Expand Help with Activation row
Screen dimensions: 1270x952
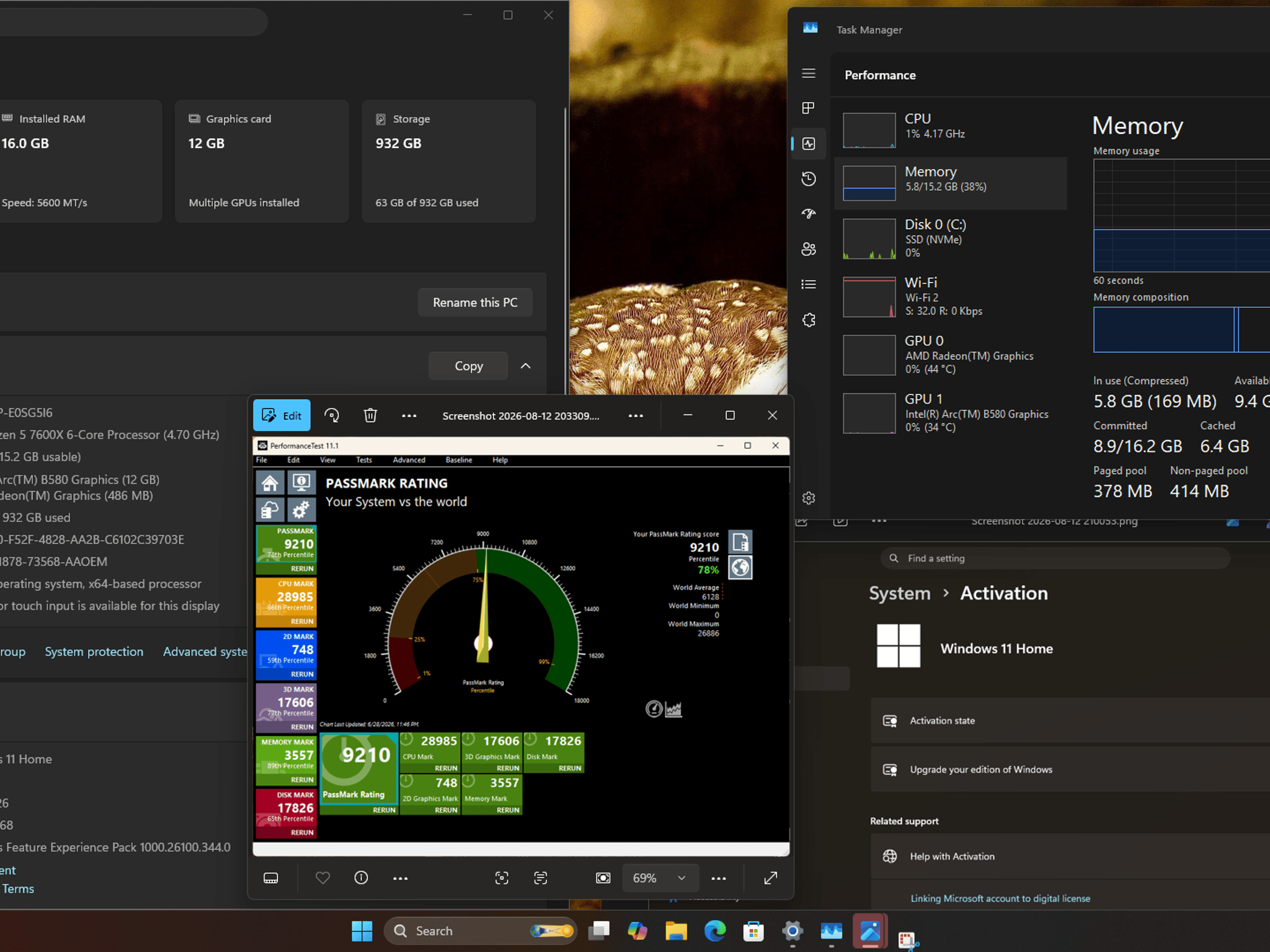(x=1070, y=856)
